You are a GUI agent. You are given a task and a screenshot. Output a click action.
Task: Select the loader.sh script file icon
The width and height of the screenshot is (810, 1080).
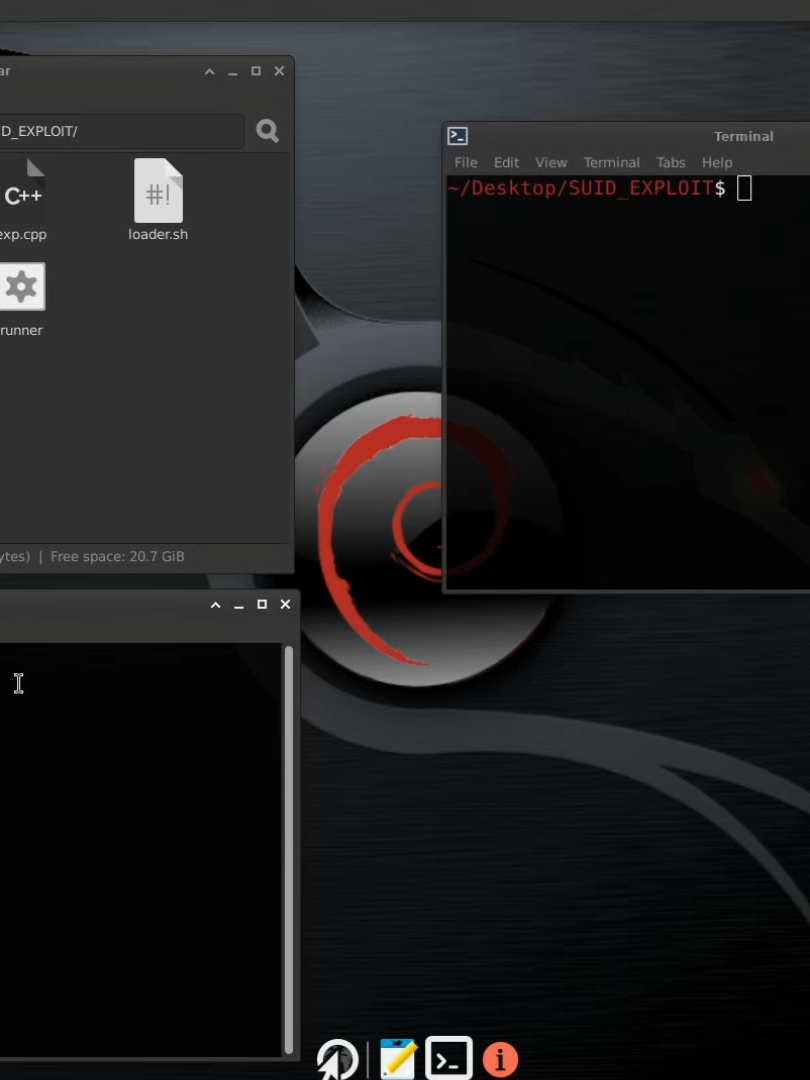(x=158, y=191)
